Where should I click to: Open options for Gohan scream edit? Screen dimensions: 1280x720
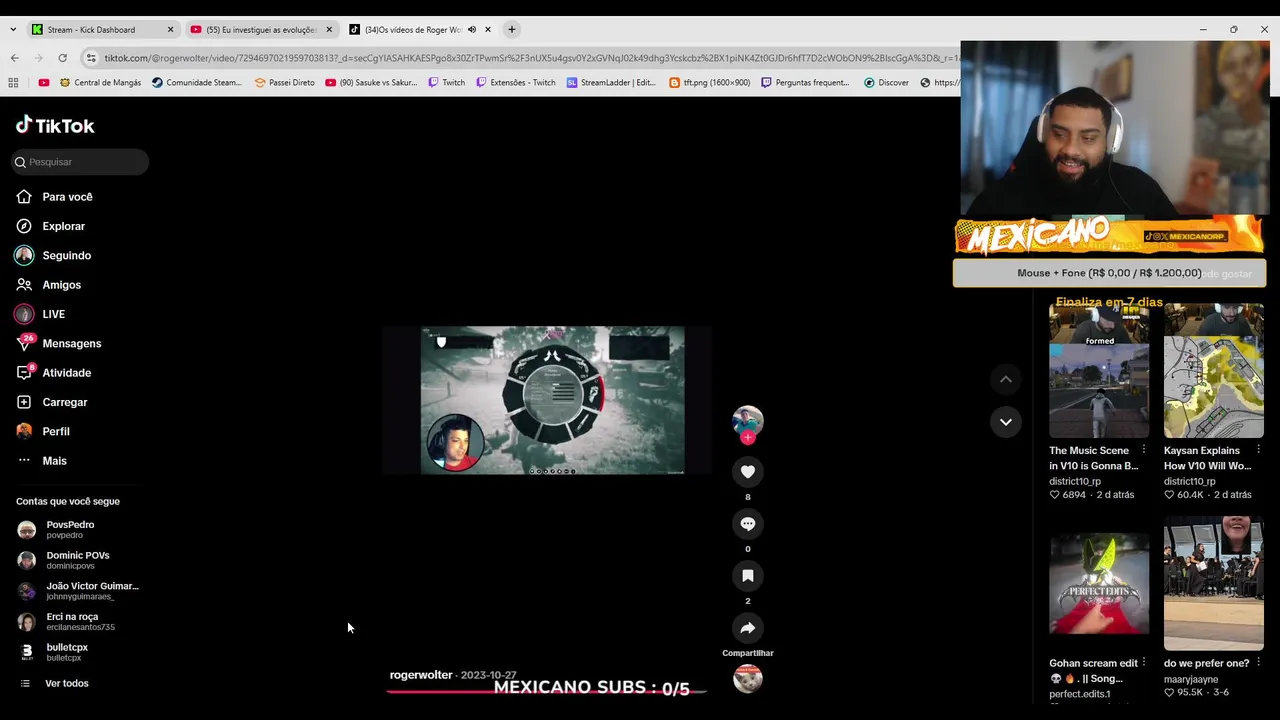click(x=1144, y=663)
